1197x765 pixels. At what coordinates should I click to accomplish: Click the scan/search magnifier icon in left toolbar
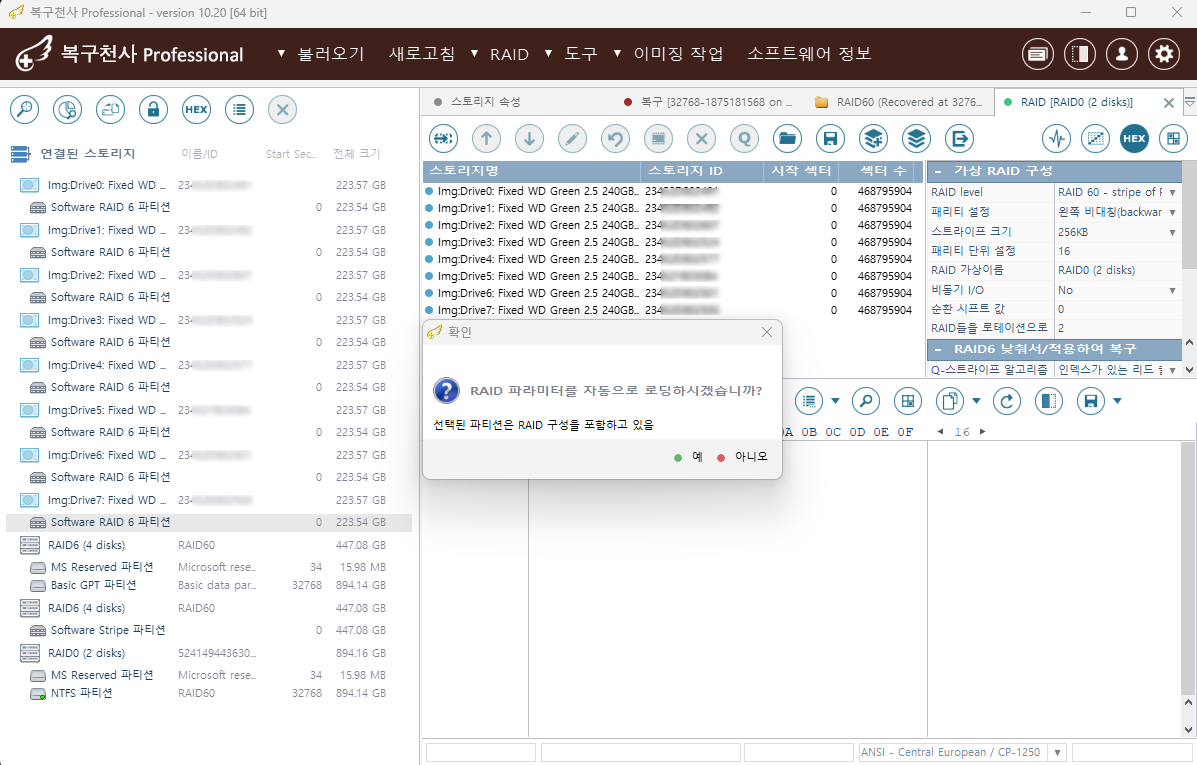point(24,110)
